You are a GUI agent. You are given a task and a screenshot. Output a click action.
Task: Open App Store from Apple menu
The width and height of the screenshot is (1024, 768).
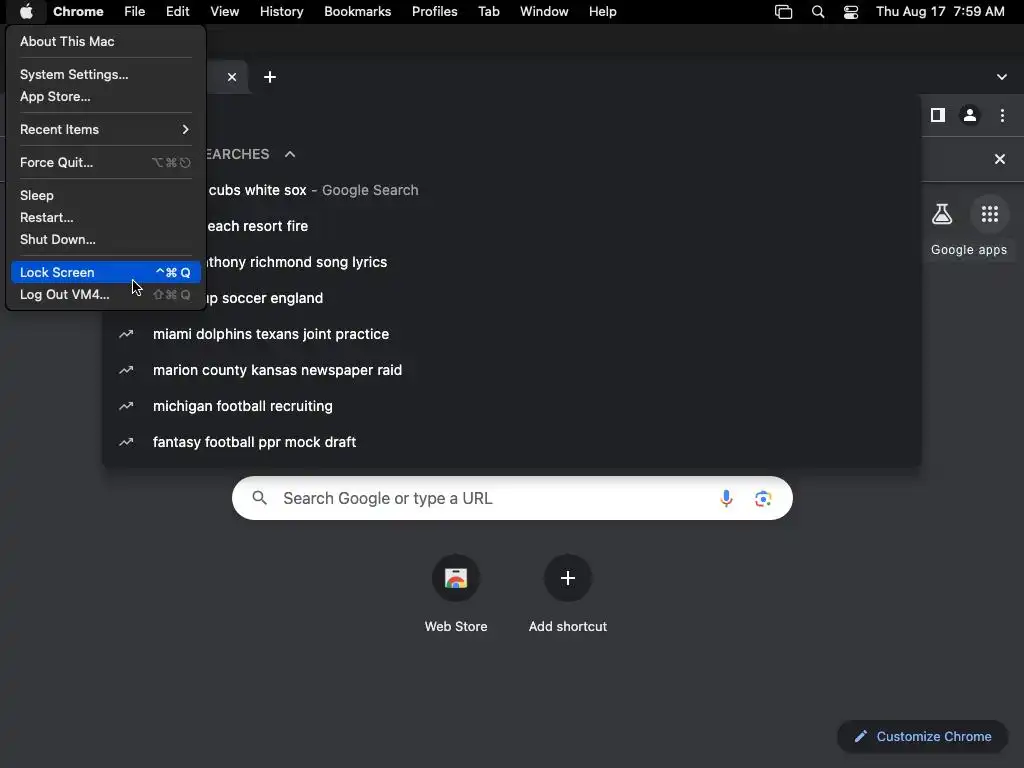coord(105,97)
